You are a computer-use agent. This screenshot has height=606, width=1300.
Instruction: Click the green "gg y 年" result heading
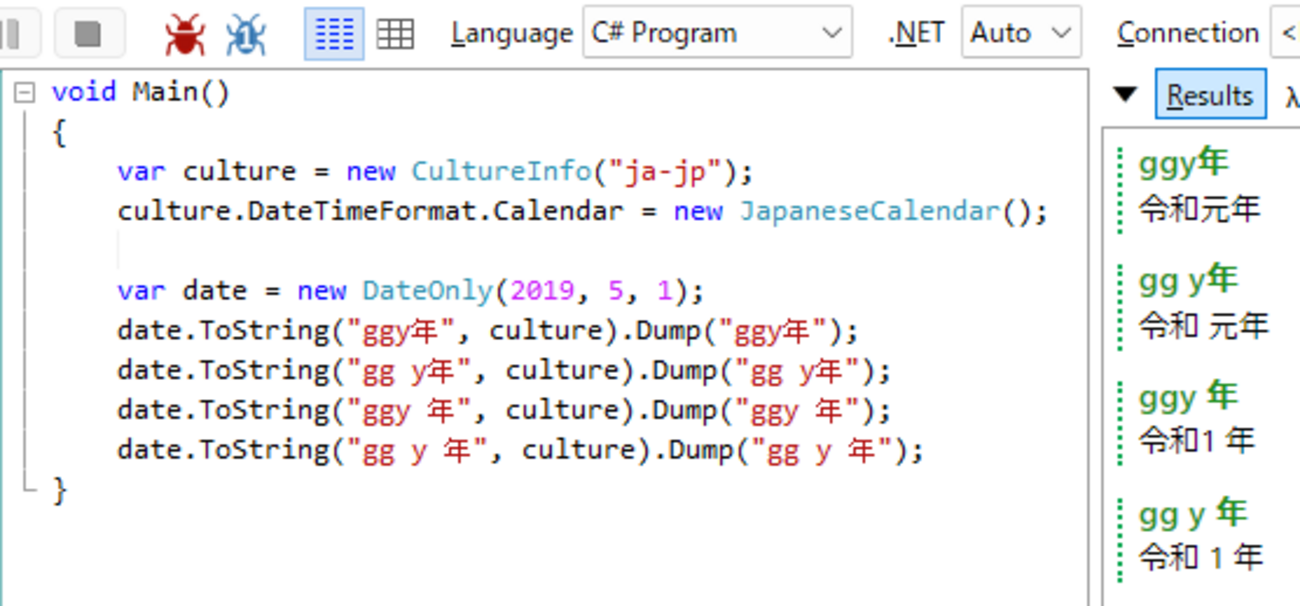[1192, 514]
